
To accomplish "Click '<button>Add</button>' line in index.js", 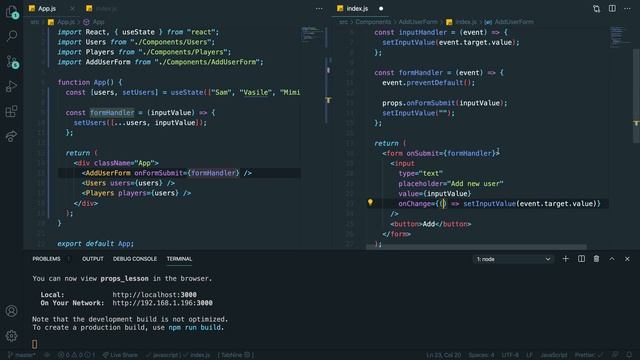I will (431, 224).
